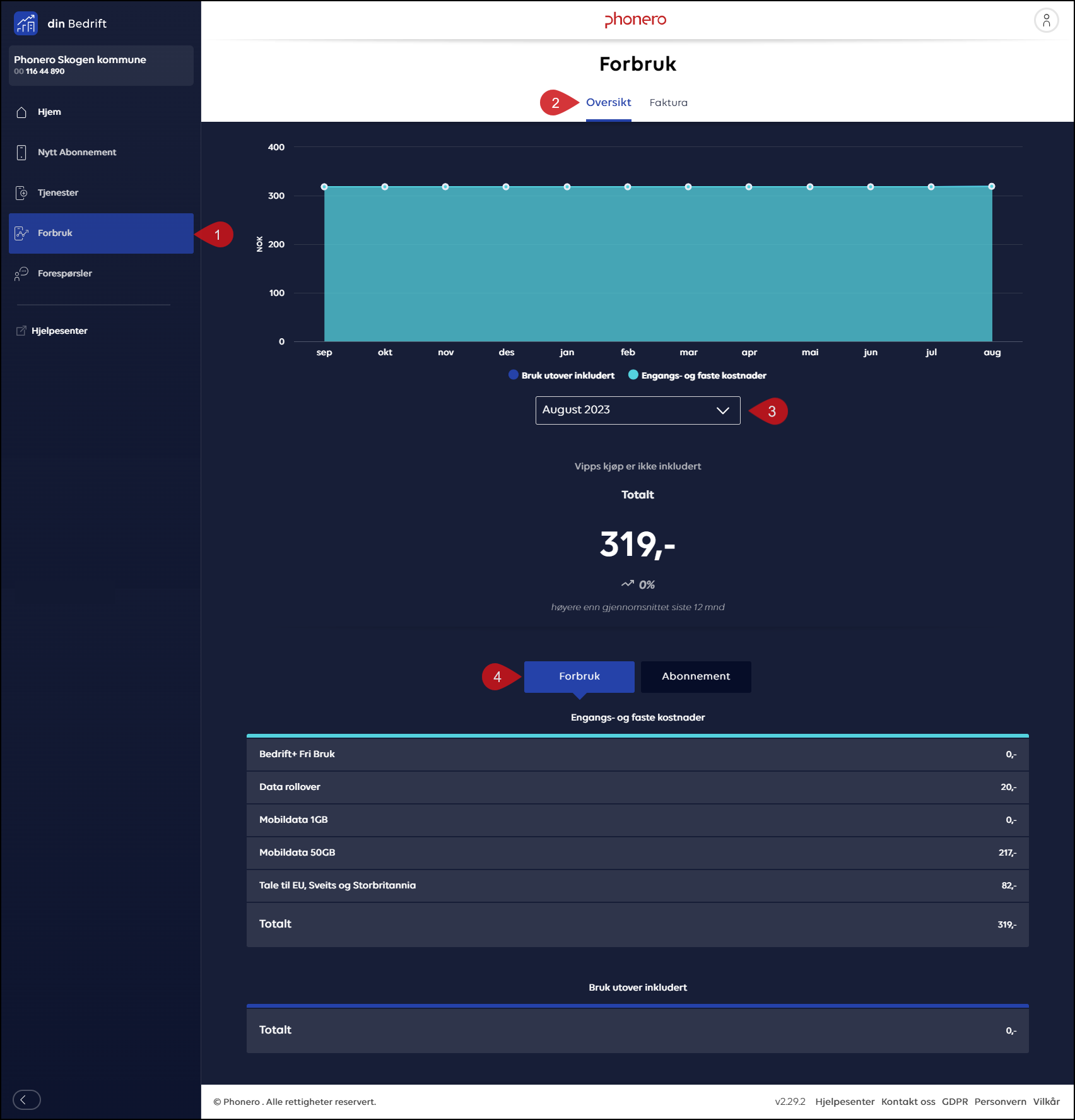Open Hjelpesenter link in sidebar
This screenshot has height=1120, width=1075.
[x=59, y=331]
